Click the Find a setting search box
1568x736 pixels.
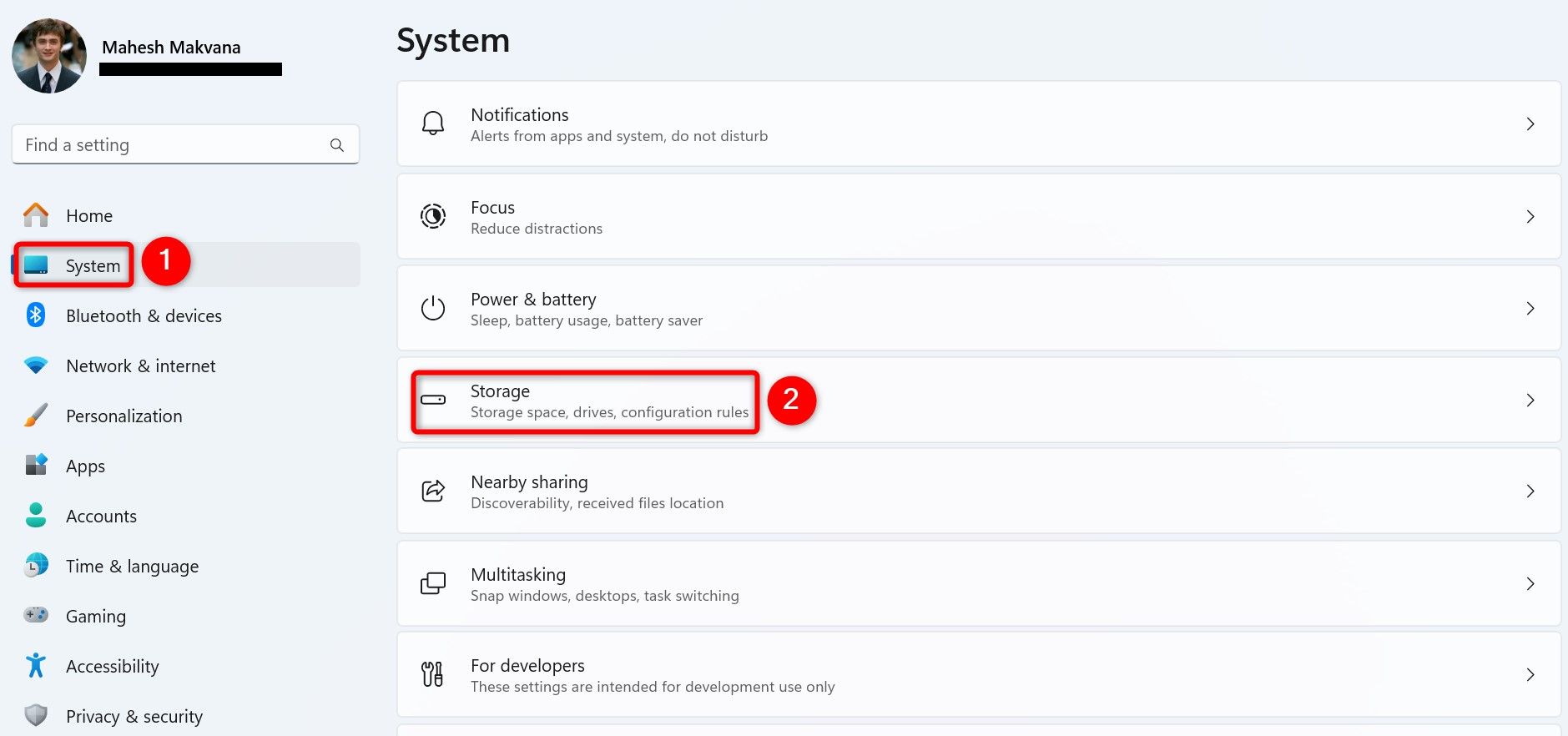[x=185, y=144]
